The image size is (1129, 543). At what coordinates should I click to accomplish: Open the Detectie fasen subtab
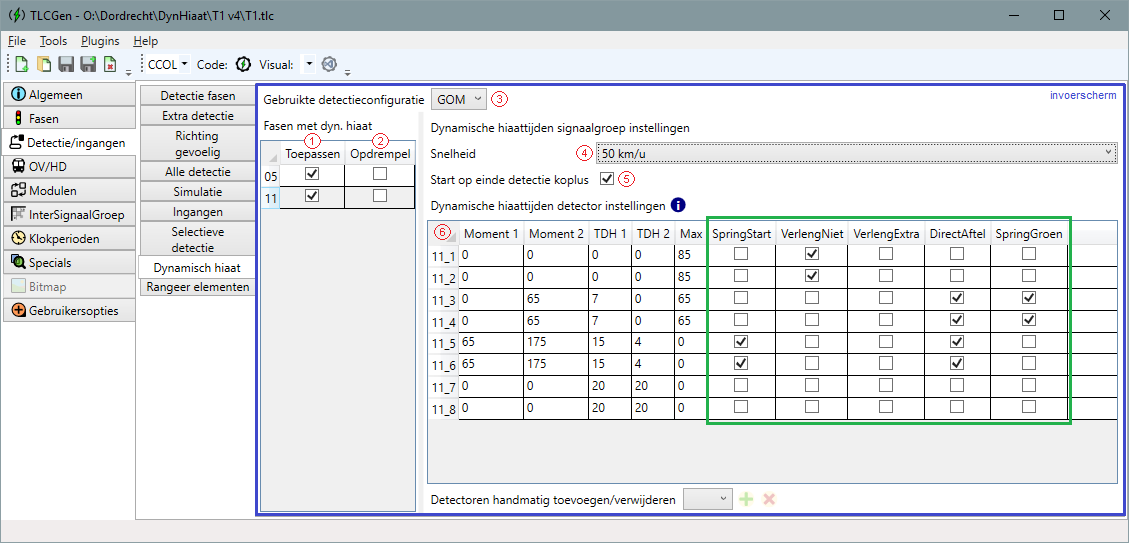click(197, 96)
